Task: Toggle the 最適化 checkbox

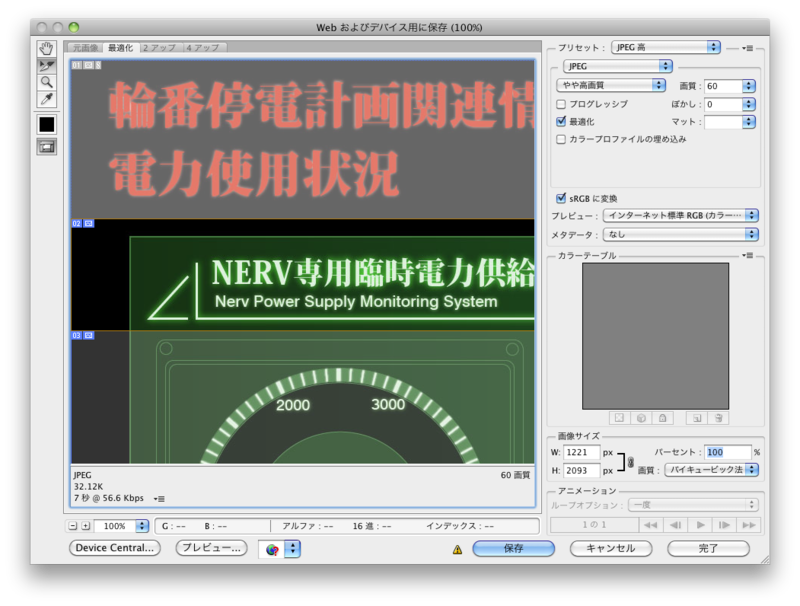Action: point(561,121)
